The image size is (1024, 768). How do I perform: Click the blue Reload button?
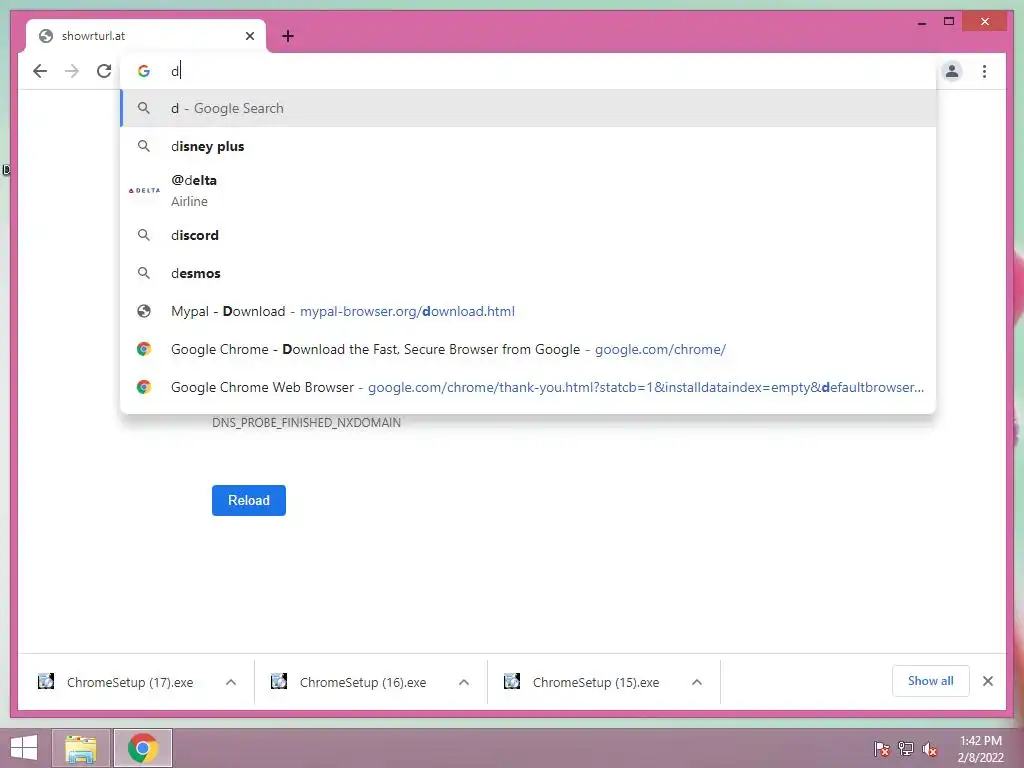[x=249, y=500]
